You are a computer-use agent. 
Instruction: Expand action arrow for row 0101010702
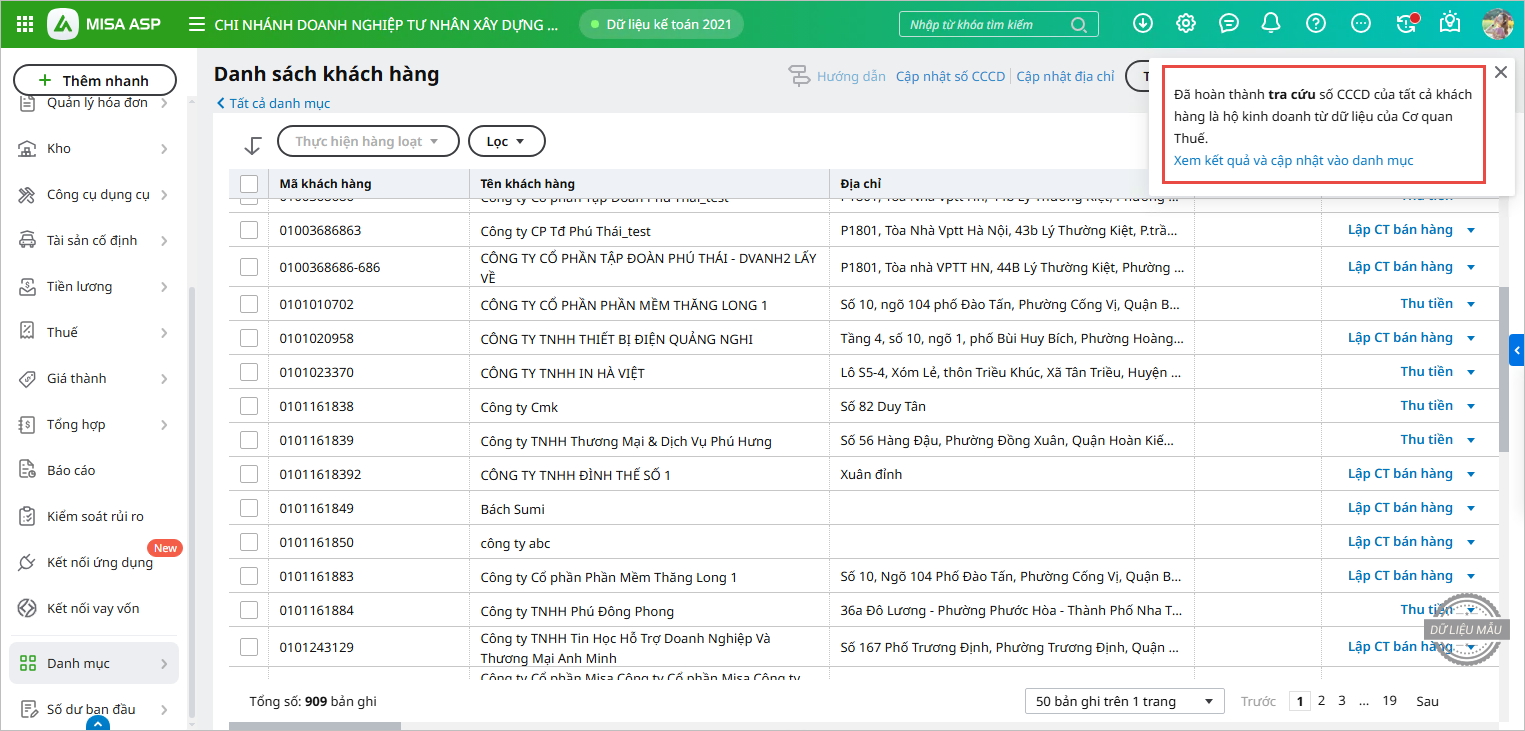pyautogui.click(x=1471, y=304)
